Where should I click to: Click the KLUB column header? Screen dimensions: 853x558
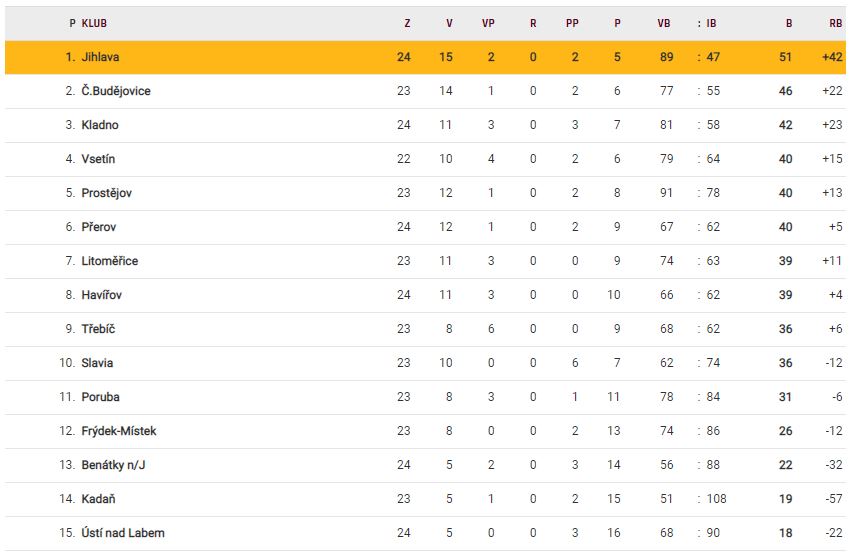click(95, 23)
